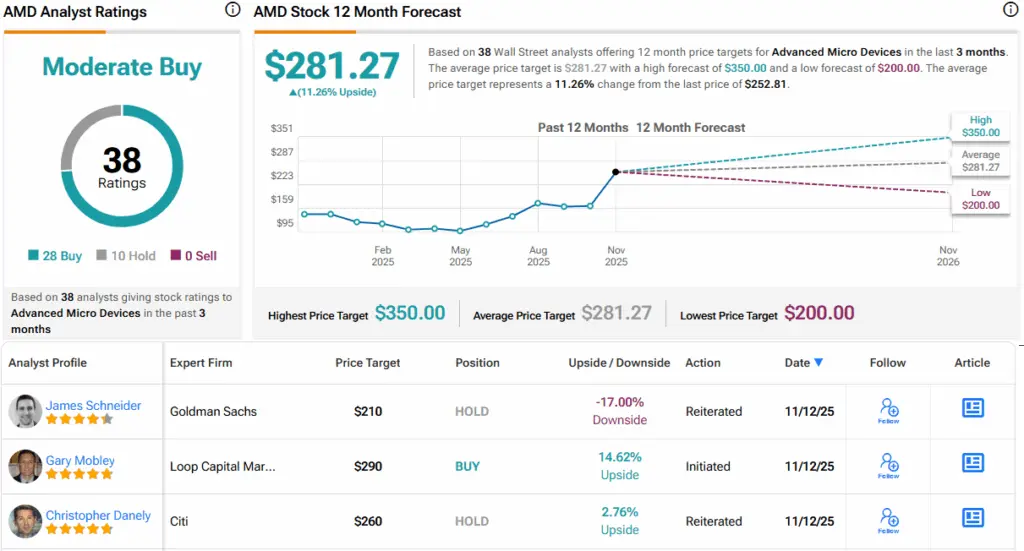Sort table by Date column arrow
Screen dimensions: 1024x551
point(819,363)
